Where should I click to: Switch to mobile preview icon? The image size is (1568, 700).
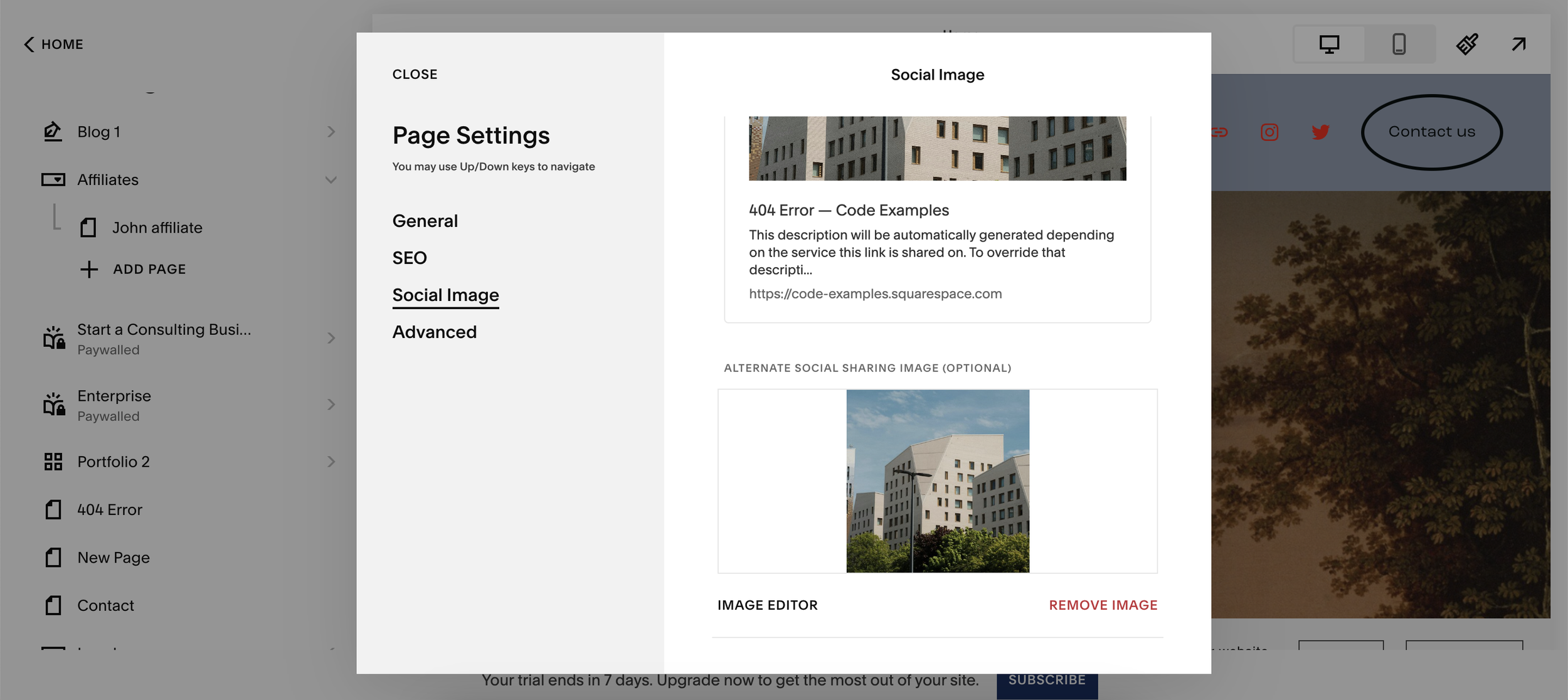pyautogui.click(x=1399, y=44)
